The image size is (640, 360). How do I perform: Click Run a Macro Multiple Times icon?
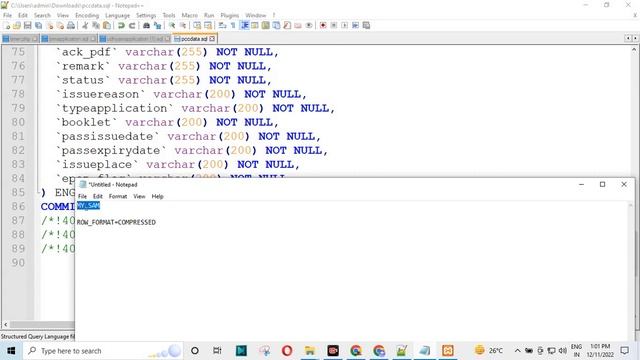coord(356,25)
